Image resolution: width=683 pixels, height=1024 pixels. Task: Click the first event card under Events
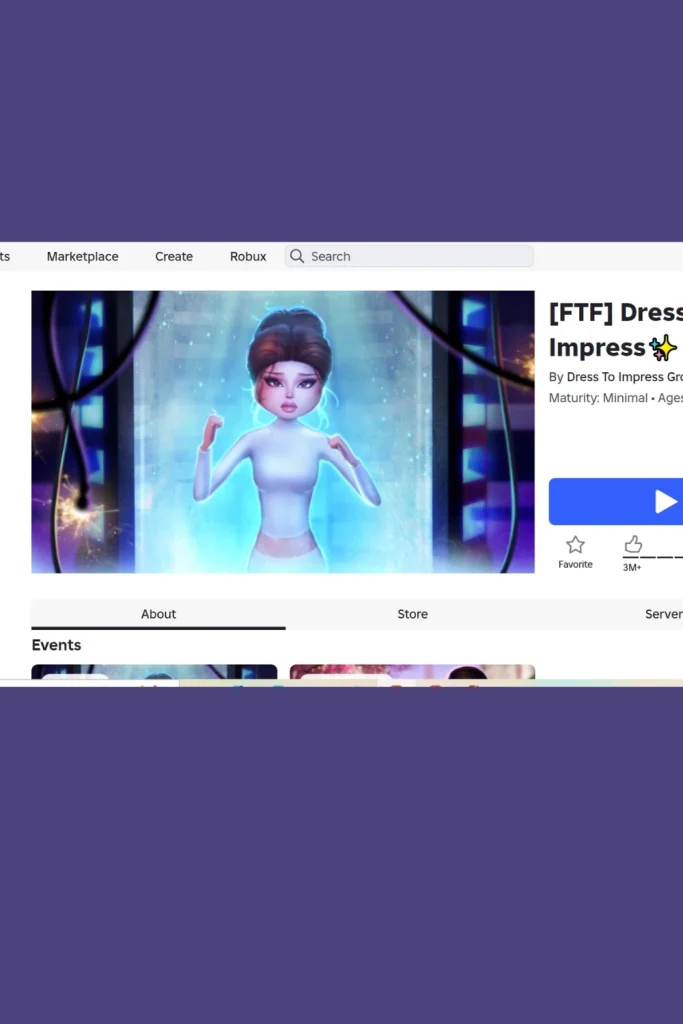[x=154, y=671]
